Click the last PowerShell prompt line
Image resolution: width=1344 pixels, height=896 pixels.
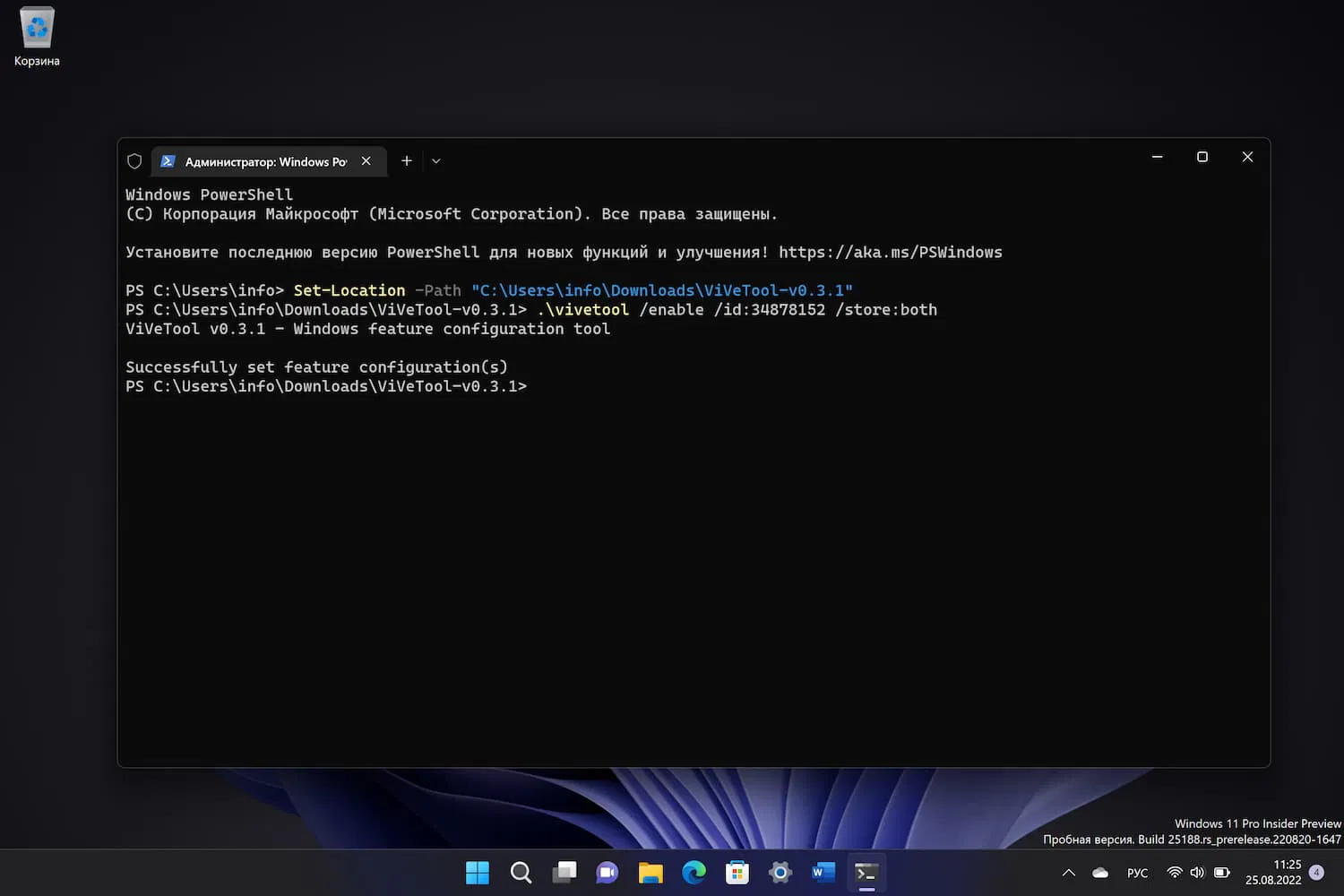tap(326, 386)
